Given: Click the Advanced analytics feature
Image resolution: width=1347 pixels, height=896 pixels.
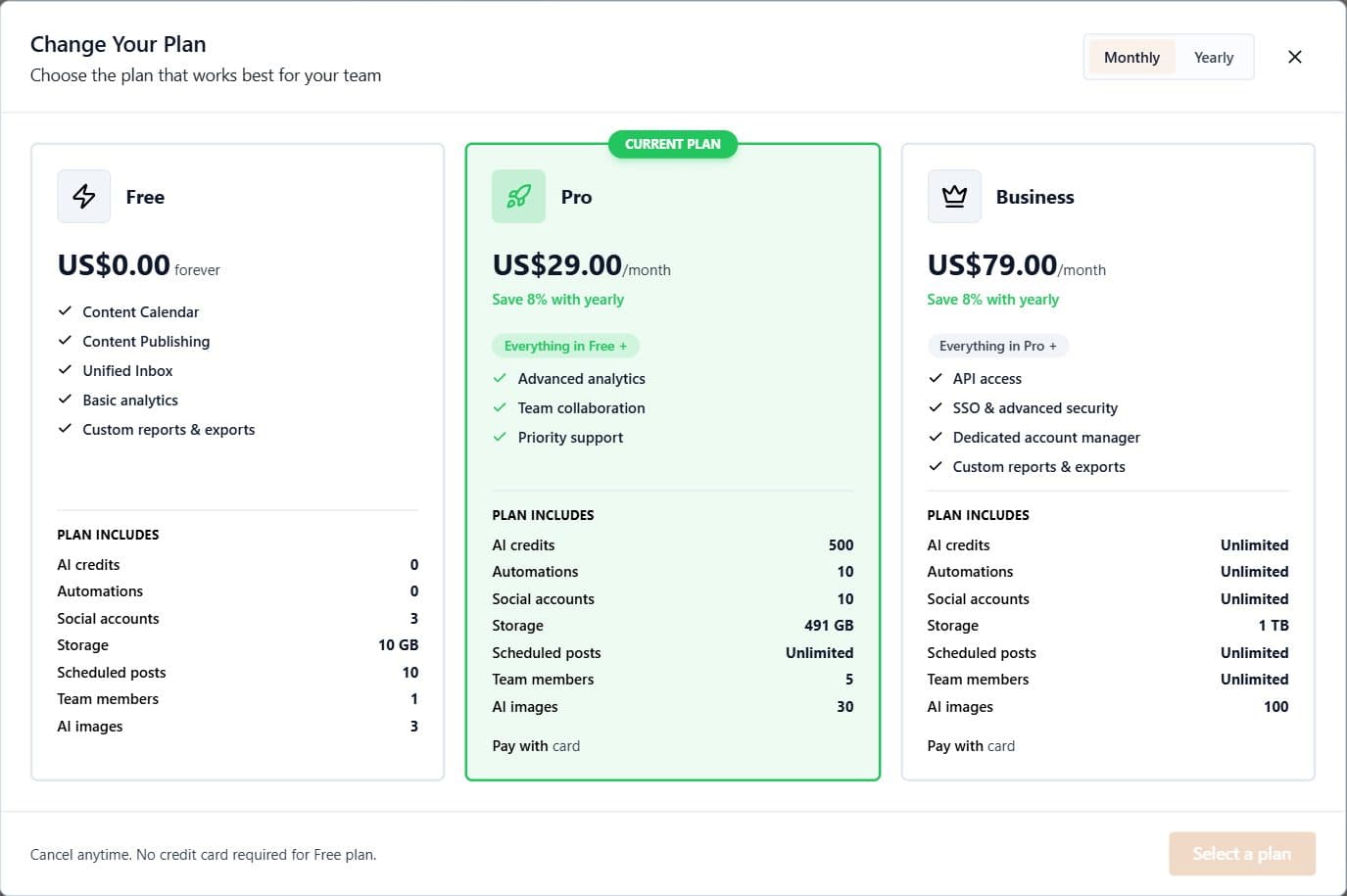Looking at the screenshot, I should click(582, 379).
